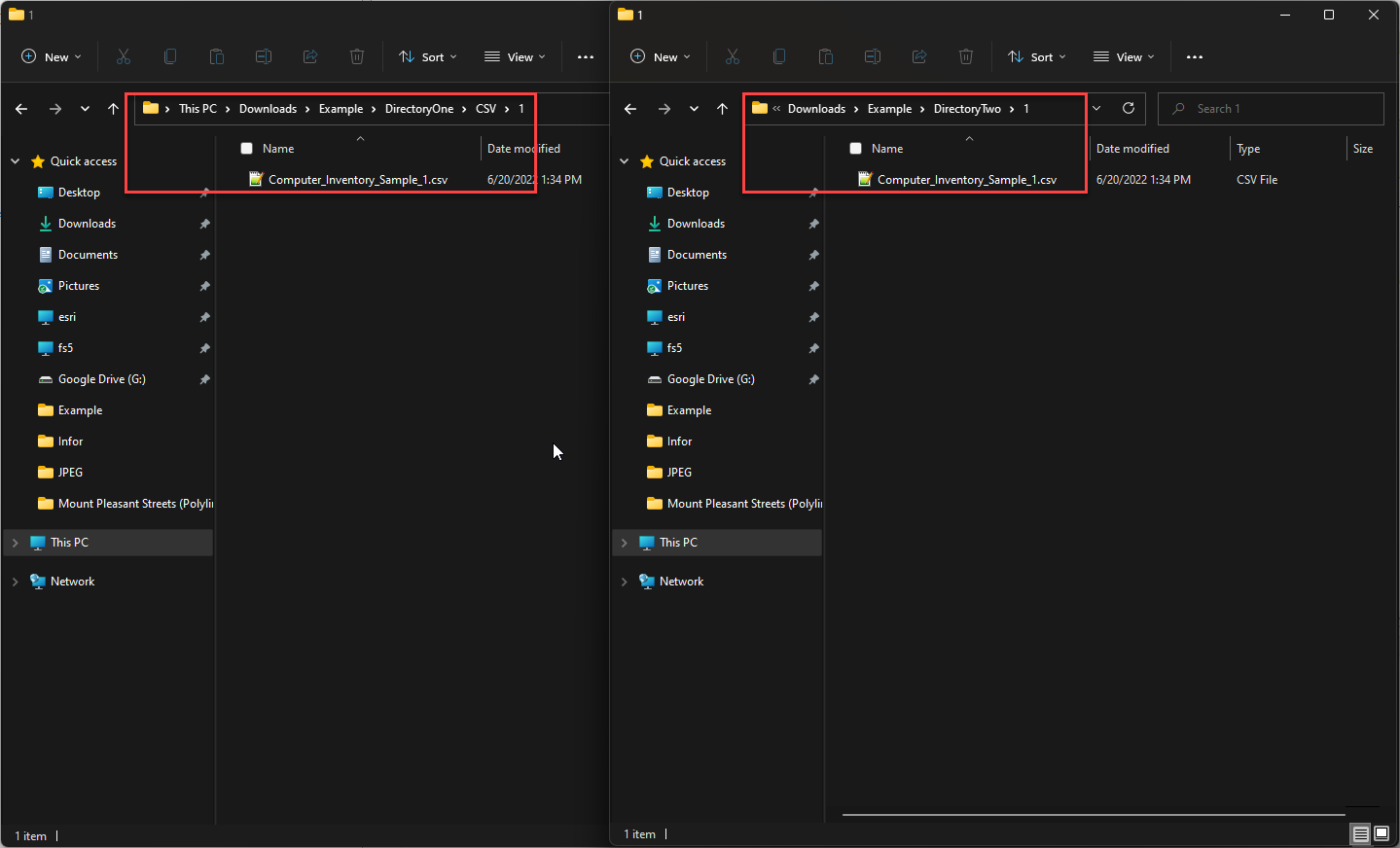Go up one level in left window
The height and width of the screenshot is (848, 1400).
click(x=113, y=109)
